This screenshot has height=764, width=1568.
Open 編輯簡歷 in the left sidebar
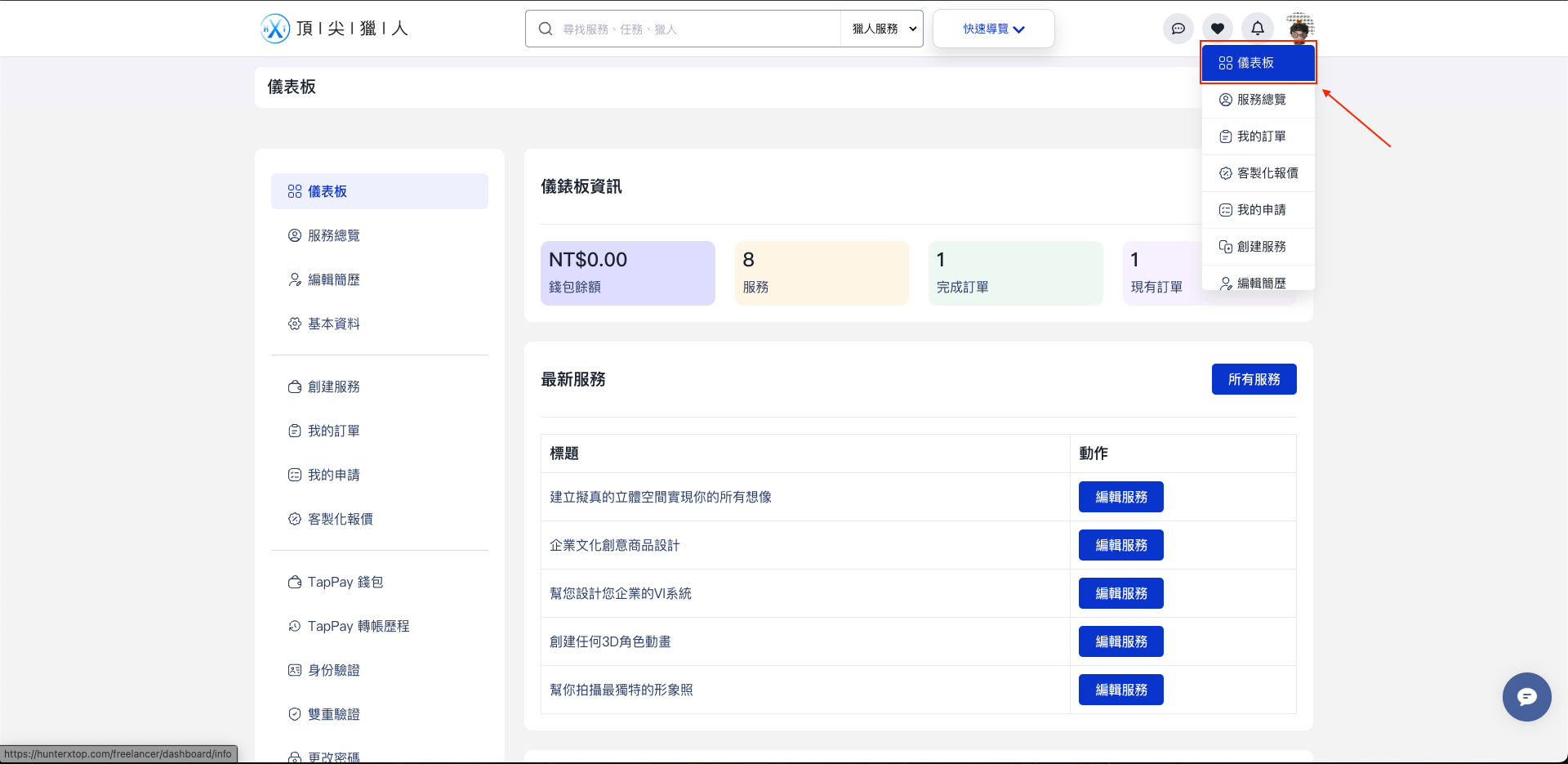click(333, 279)
